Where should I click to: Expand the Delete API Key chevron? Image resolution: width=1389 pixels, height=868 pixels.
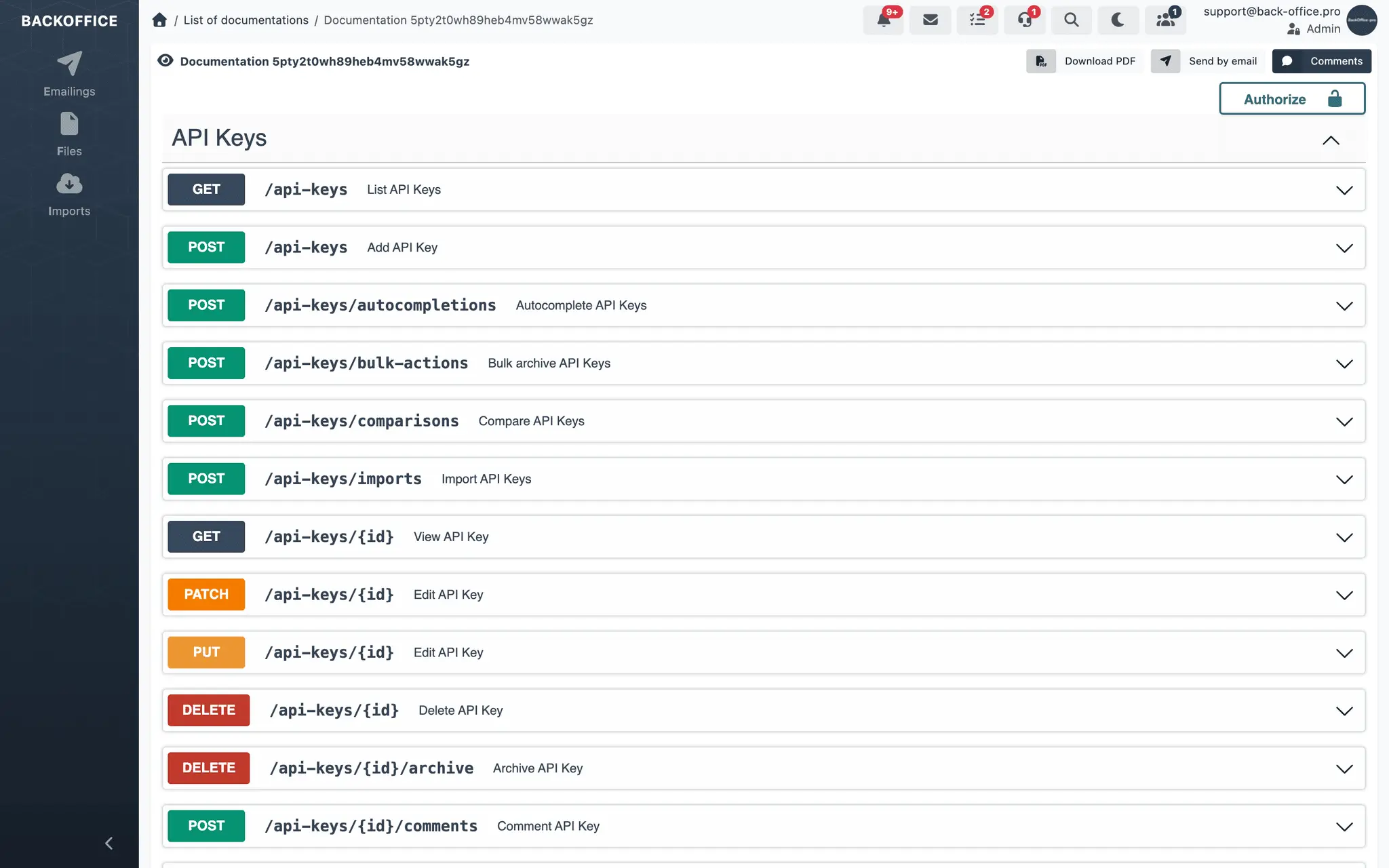tap(1344, 711)
